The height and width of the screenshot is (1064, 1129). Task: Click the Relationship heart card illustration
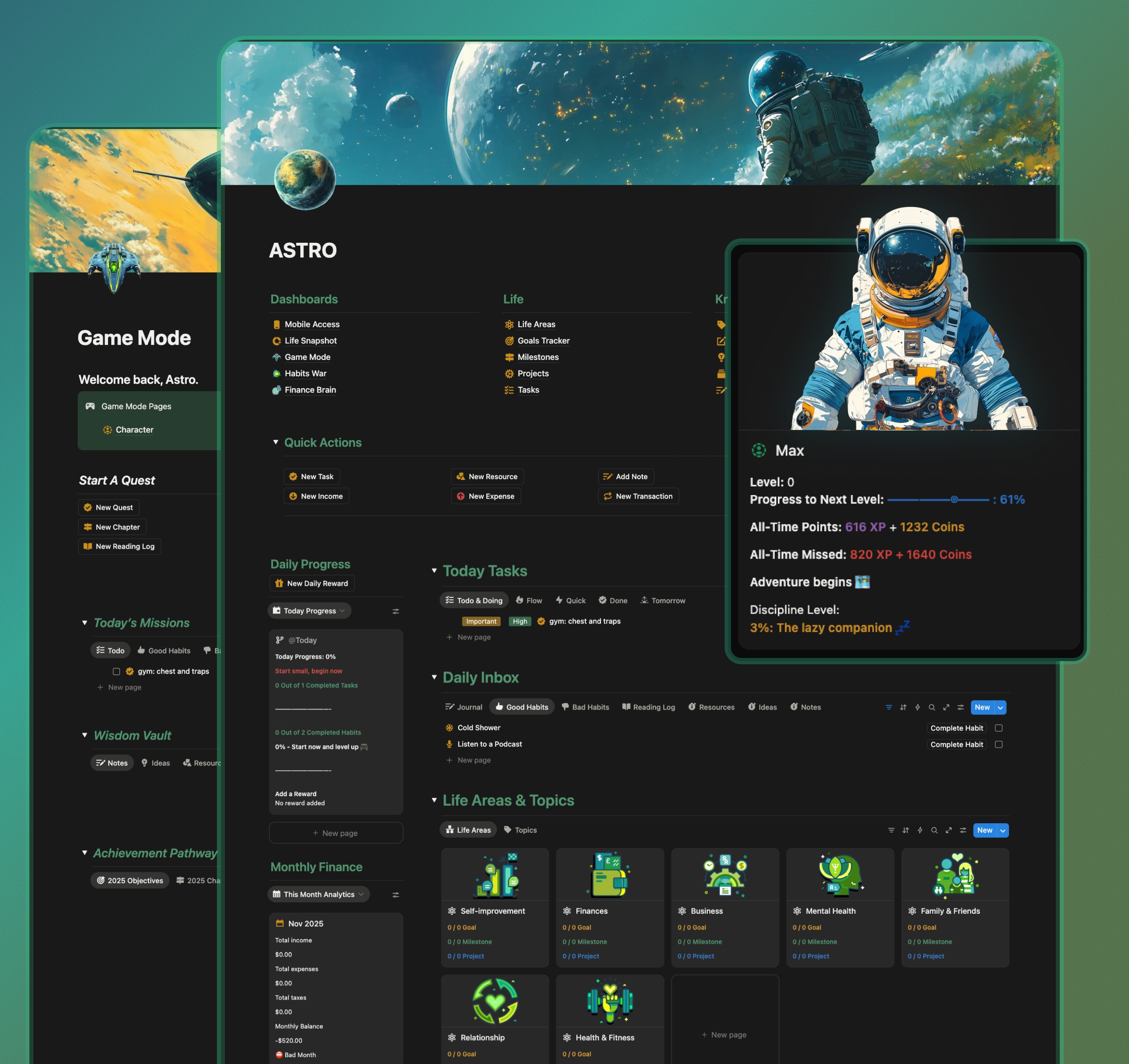495,1001
